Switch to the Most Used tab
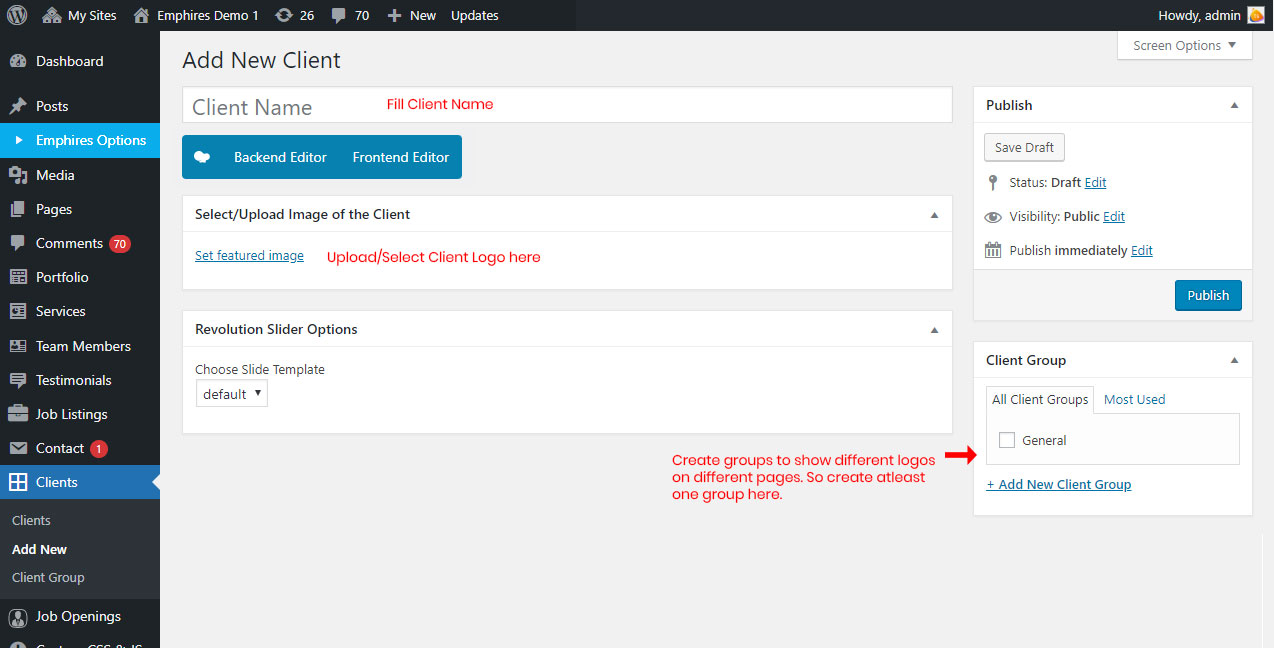 [x=1134, y=399]
